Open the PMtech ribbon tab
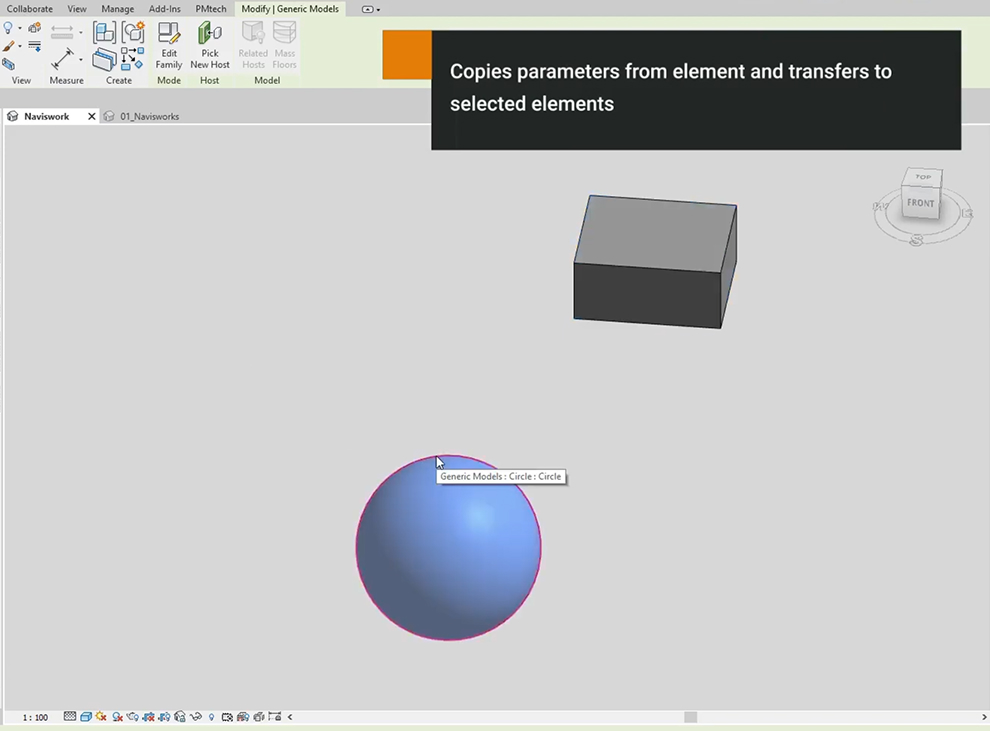Screen dimensions: 990x731 [210, 9]
